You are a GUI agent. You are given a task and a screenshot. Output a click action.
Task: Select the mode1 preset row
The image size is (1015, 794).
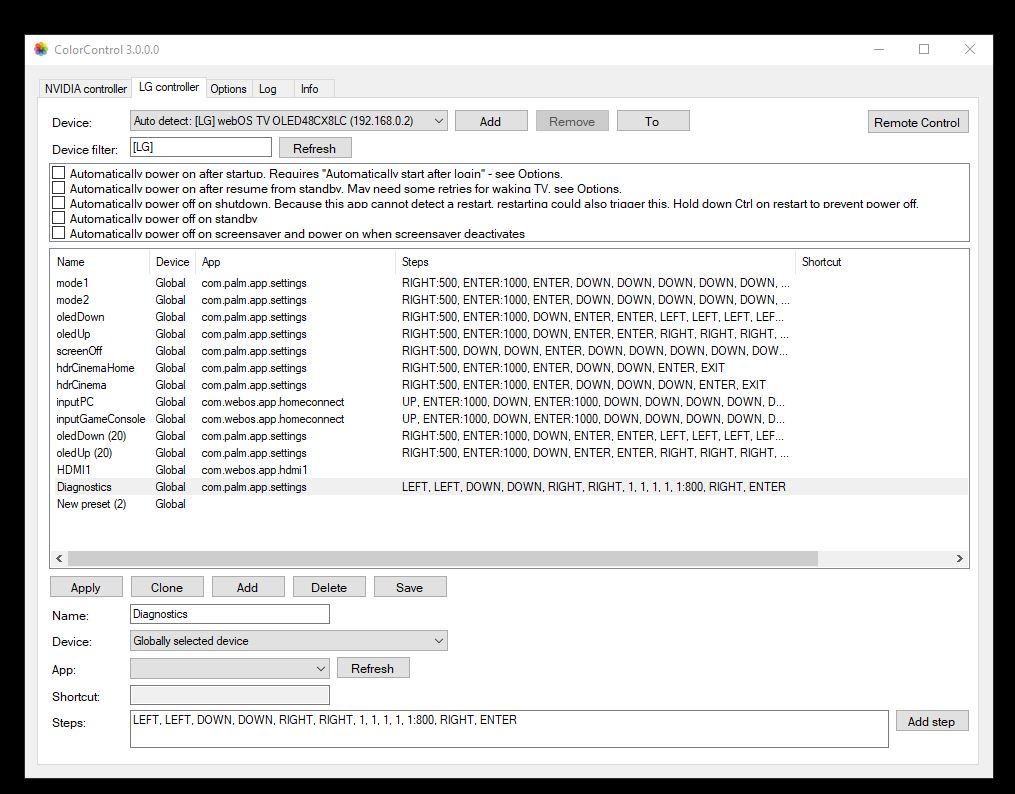coord(509,283)
